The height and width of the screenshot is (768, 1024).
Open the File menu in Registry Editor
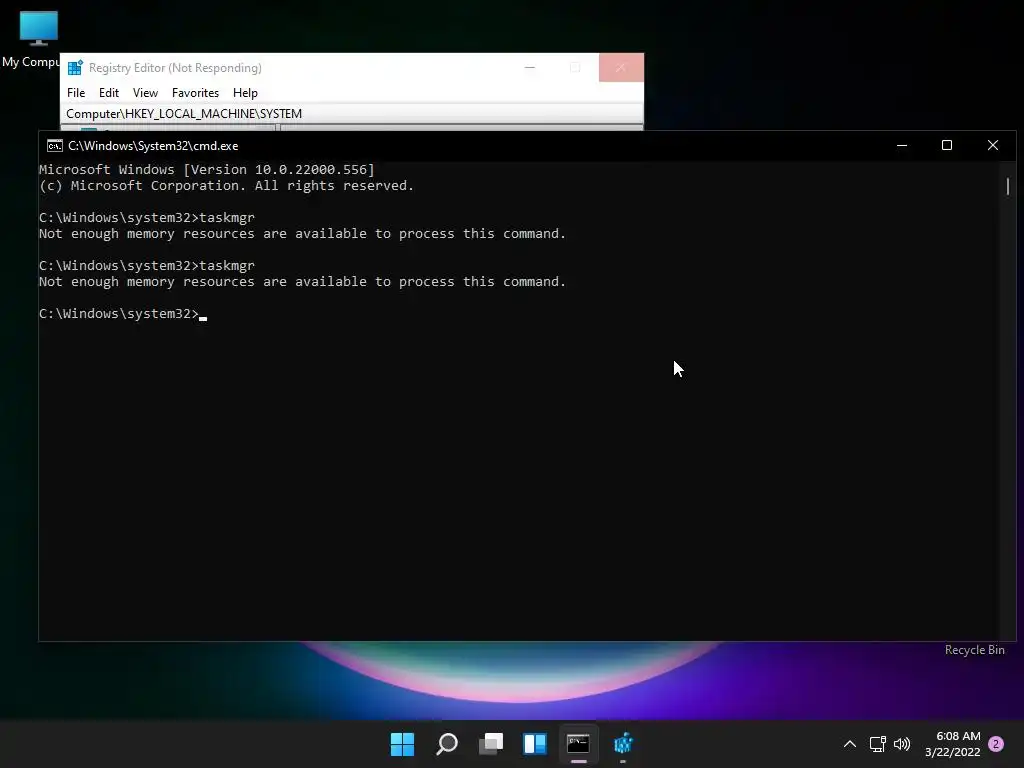pos(76,93)
